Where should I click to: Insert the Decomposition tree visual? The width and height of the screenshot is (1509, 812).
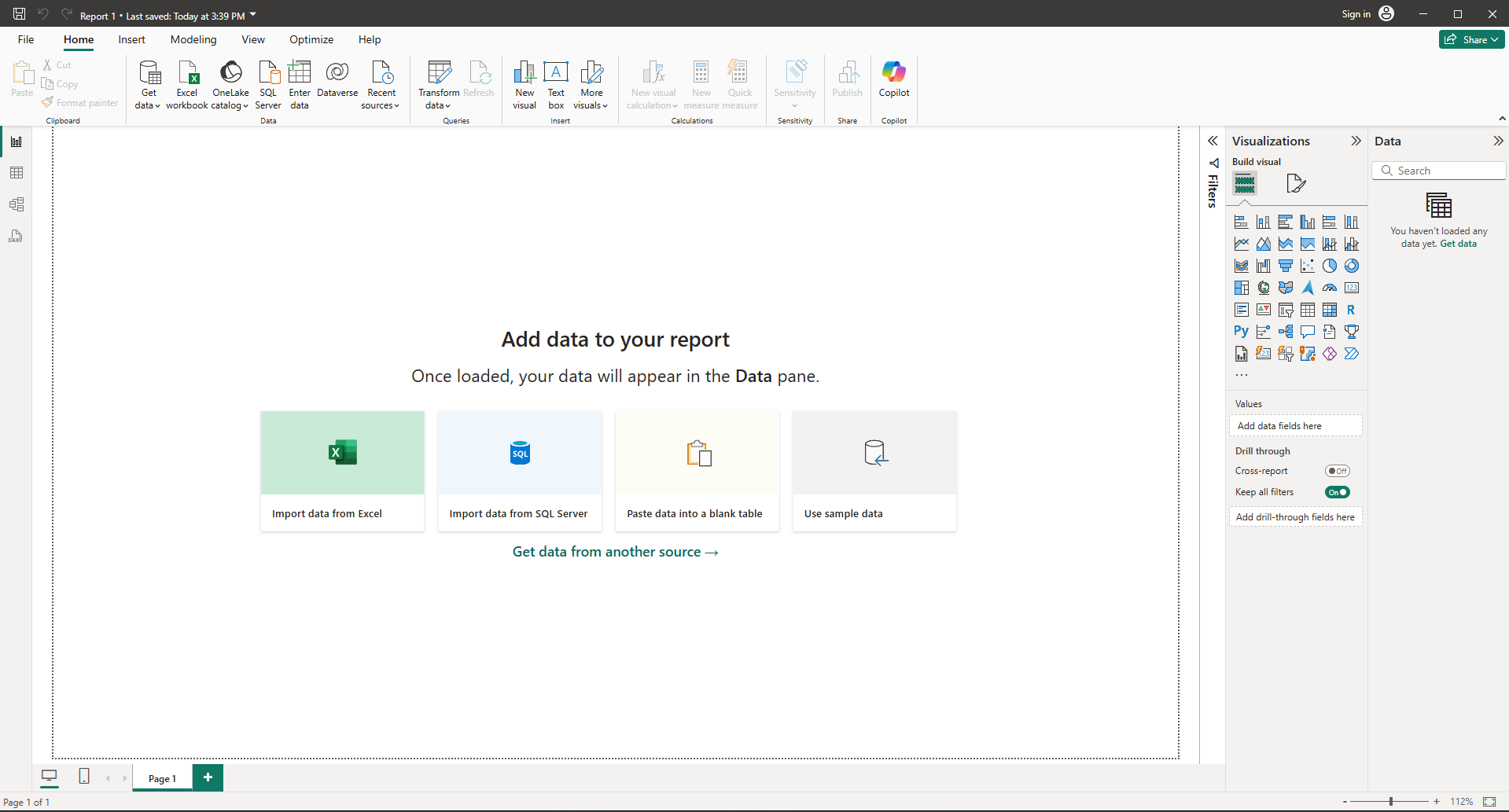click(1286, 332)
